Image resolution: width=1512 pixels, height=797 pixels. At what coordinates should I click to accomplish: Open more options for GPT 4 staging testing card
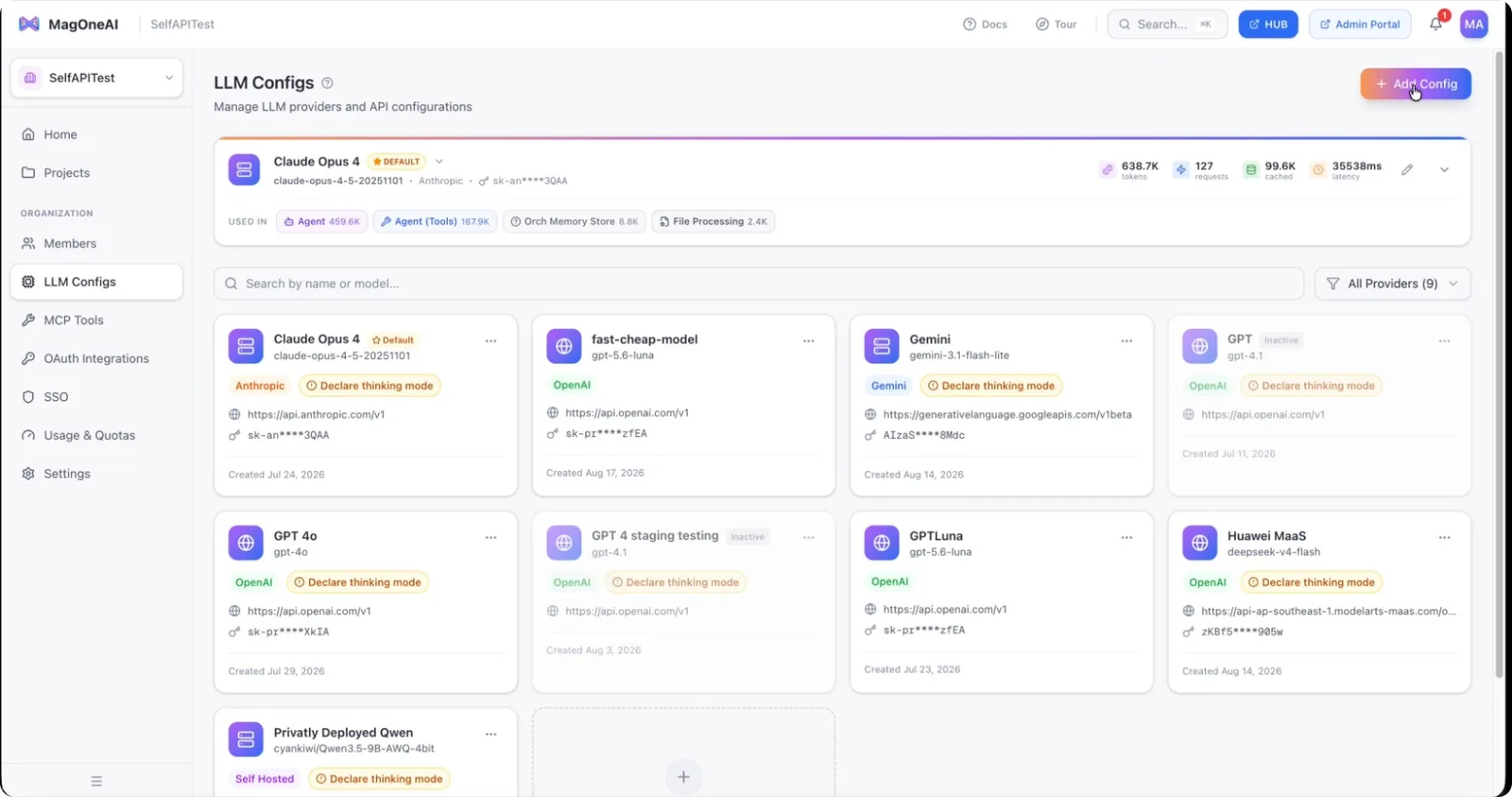[809, 537]
